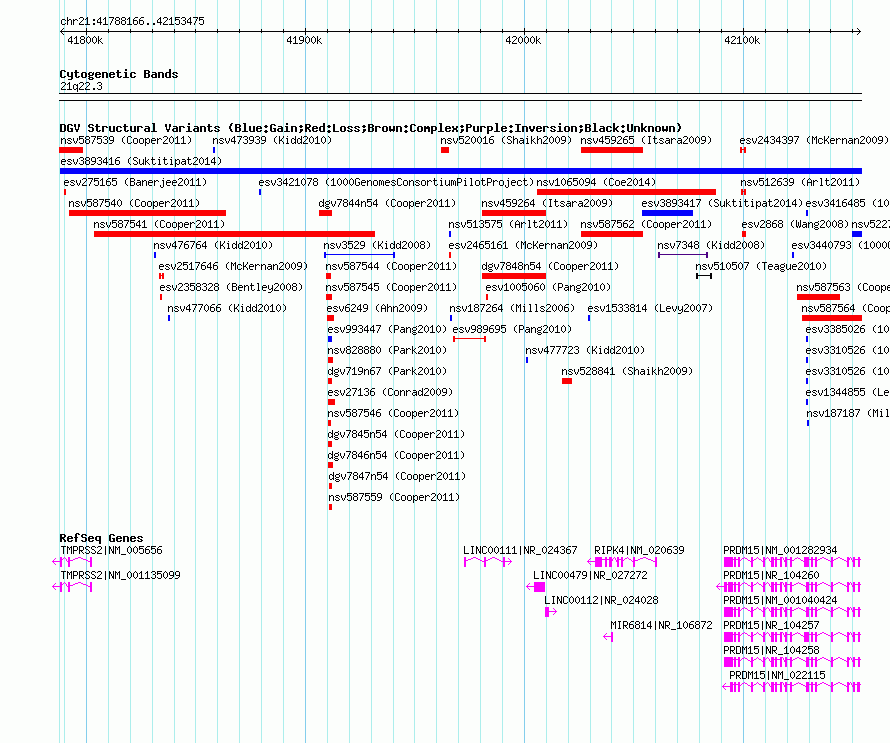The width and height of the screenshot is (890, 743).
Task: Open esv2434397 (McKernan2009) label
Action: click(814, 140)
